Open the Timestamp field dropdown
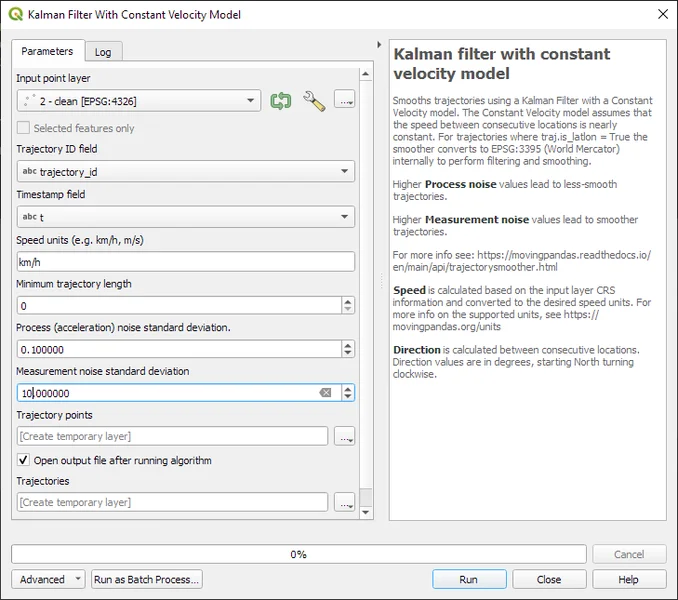Viewport: 678px width, 600px height. coord(186,217)
